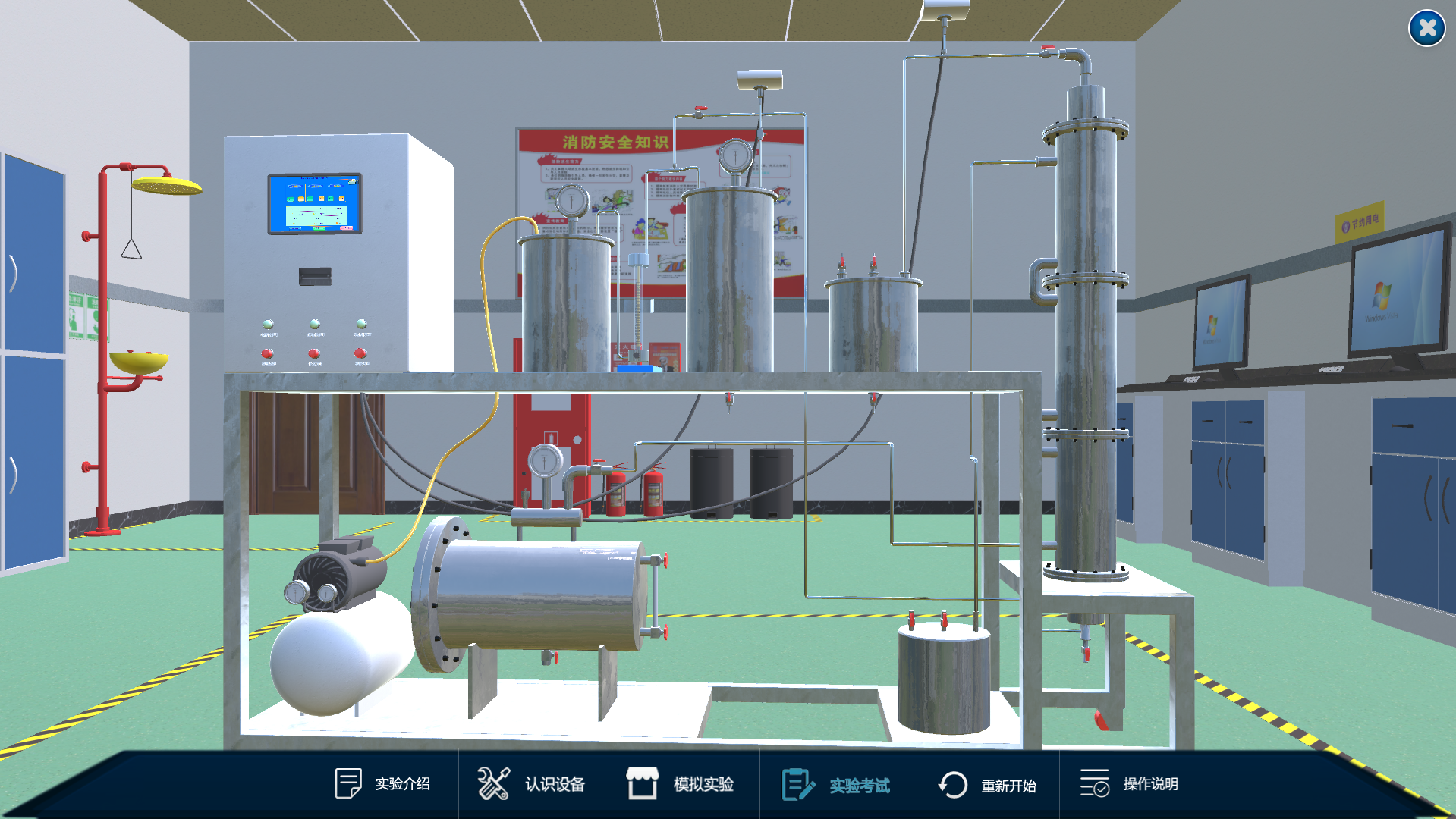Flip the black breaker switch on cabinet
This screenshot has width=1456, height=819.
[315, 277]
